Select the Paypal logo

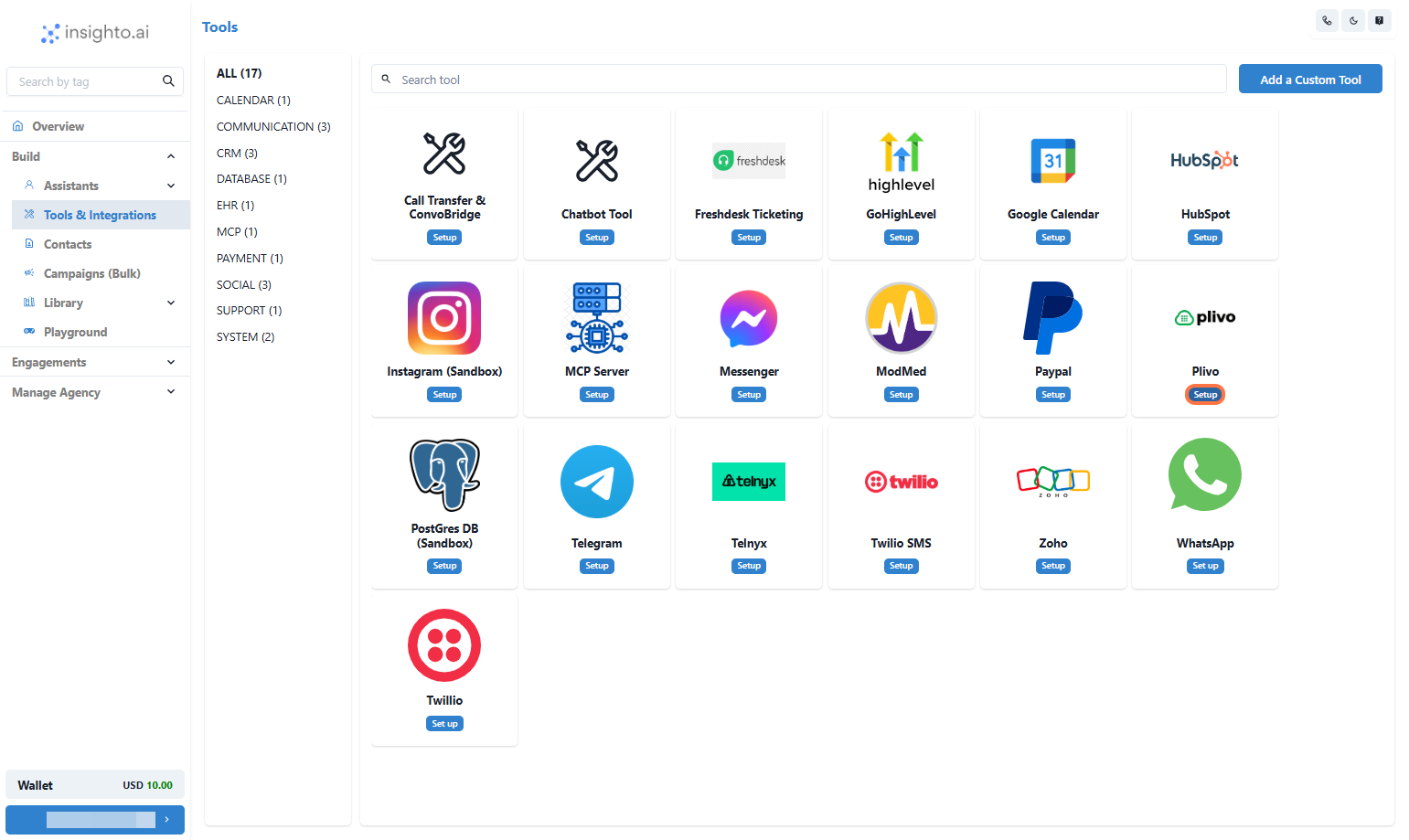pyautogui.click(x=1053, y=318)
